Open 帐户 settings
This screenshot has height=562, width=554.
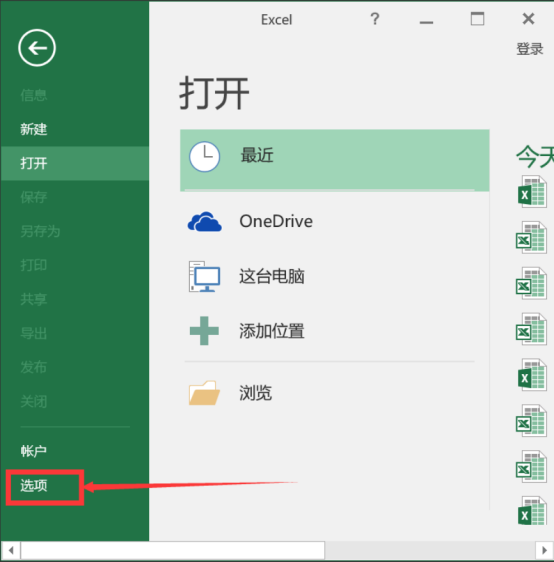(x=34, y=451)
